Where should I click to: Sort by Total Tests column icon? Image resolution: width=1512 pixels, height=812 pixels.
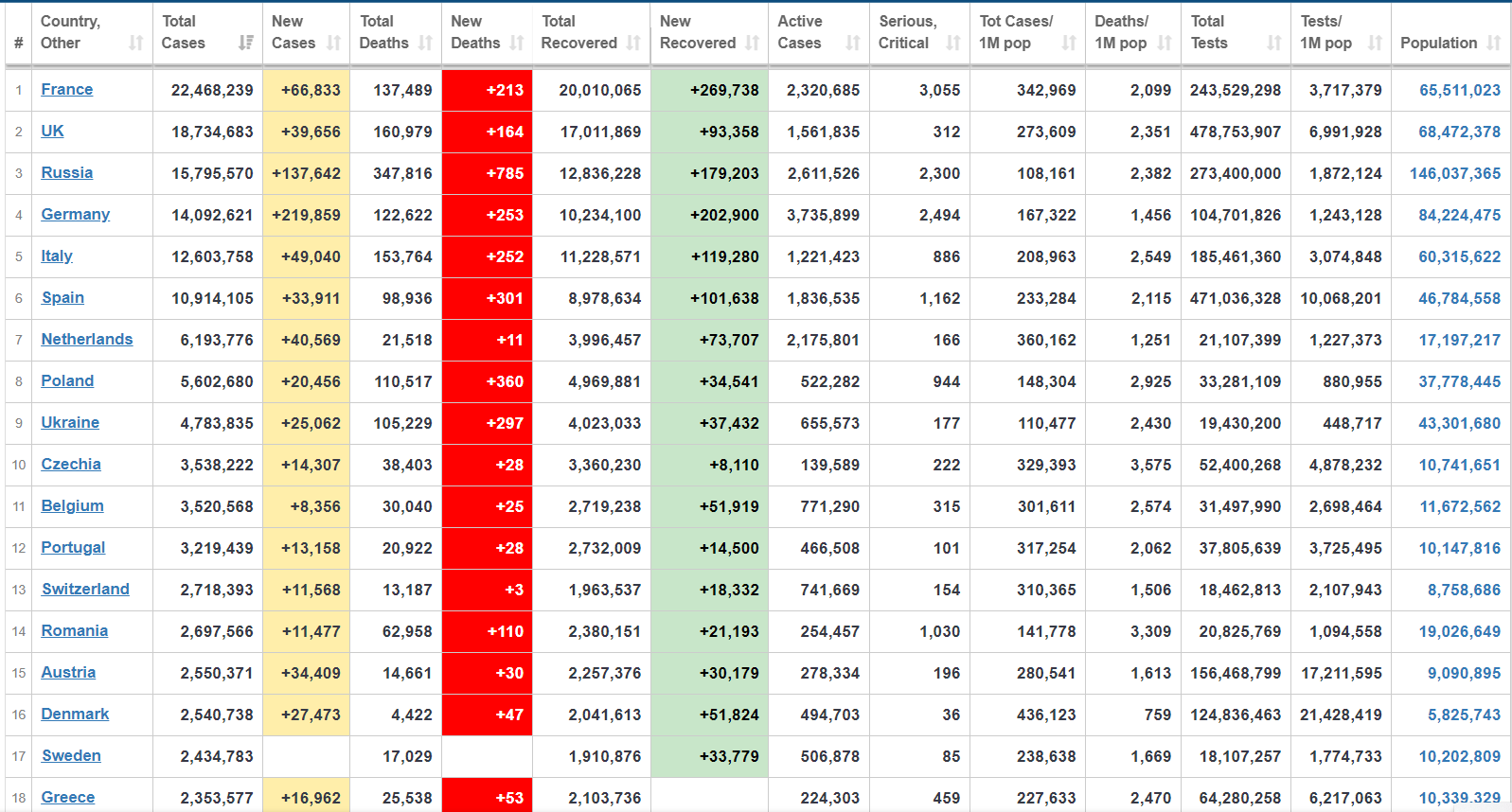point(1274,43)
